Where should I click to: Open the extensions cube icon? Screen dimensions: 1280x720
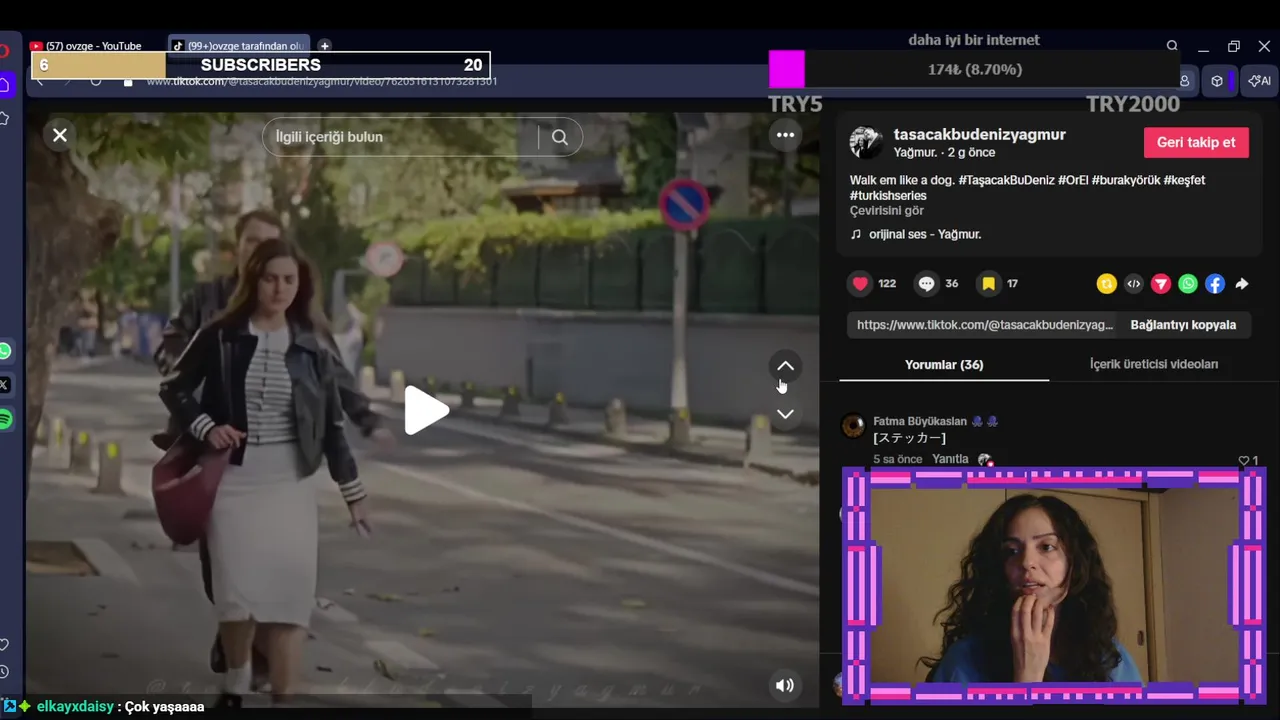click(x=1217, y=81)
